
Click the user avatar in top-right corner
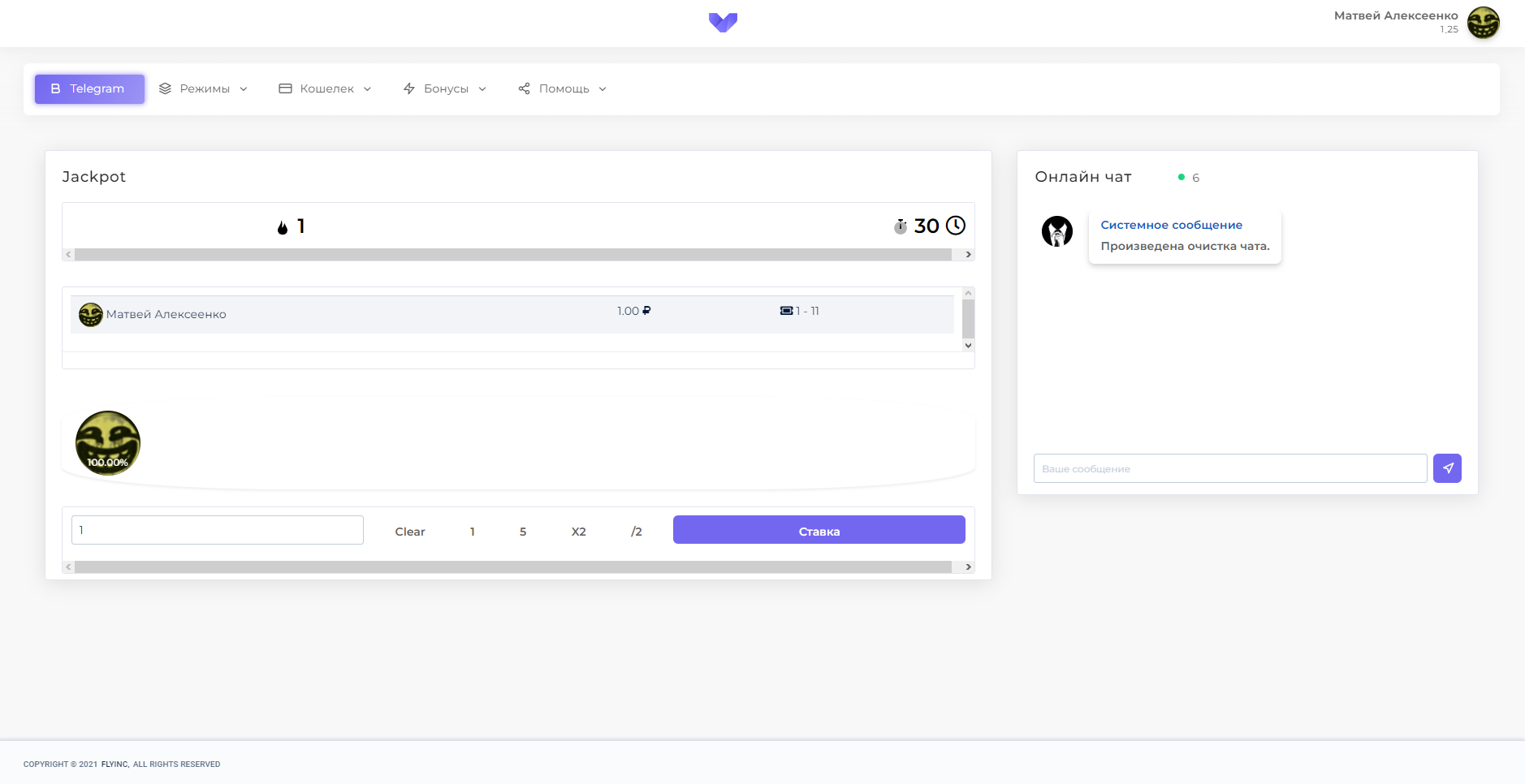point(1483,23)
